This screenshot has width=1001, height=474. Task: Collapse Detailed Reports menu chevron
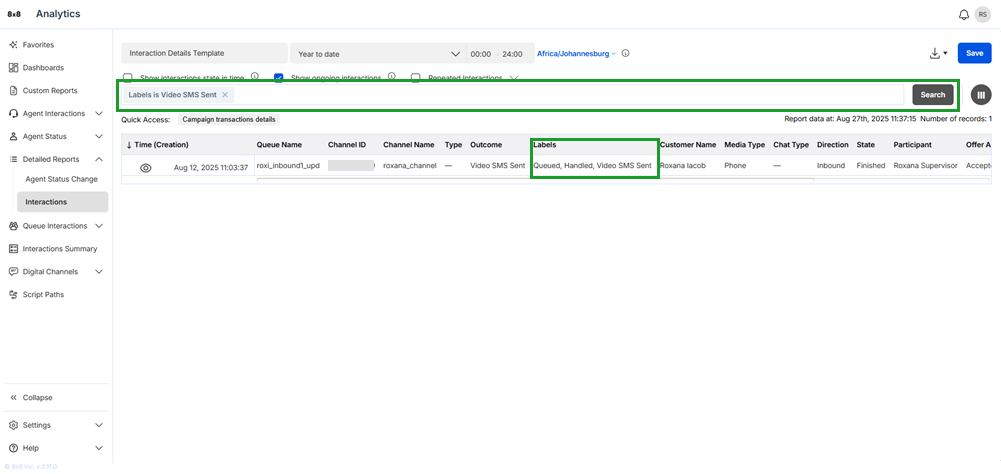[99, 160]
